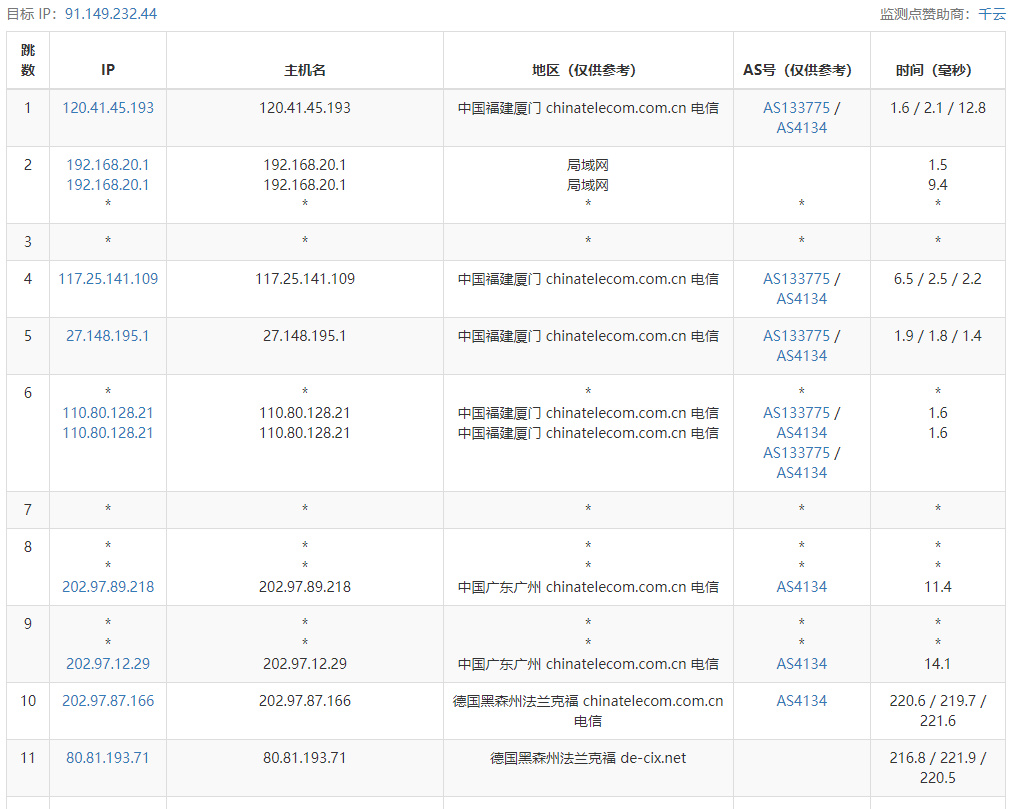Click AS4134 link in hop 5 row
Viewport: 1010px width, 809px height.
(801, 356)
